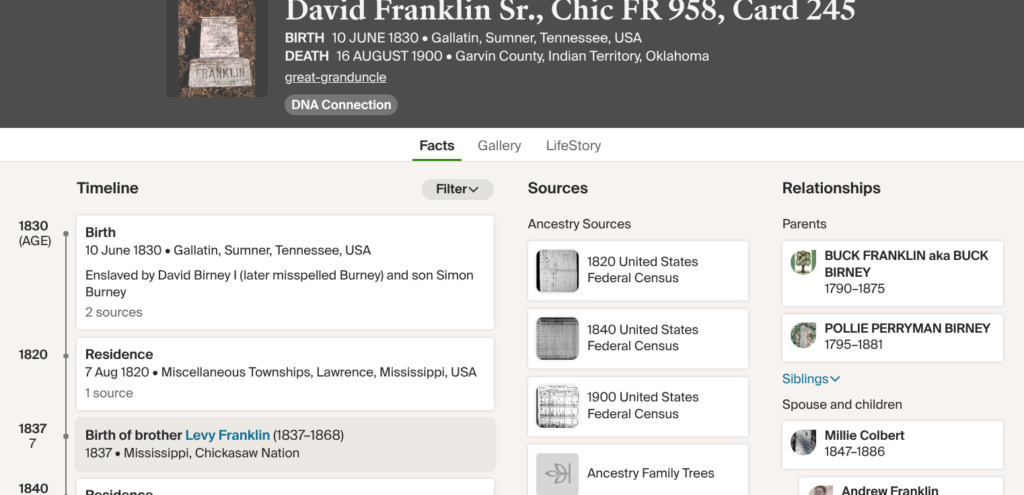Click the 1840 census record thumbnail
The height and width of the screenshot is (495, 1024).
[x=557, y=338]
